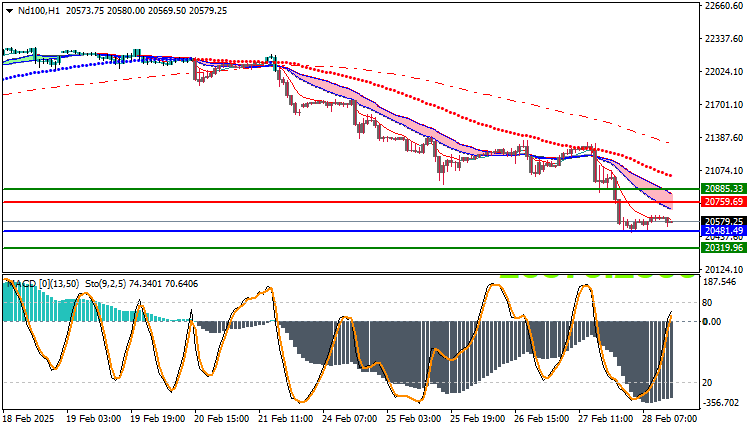
Task: Click the indicator scale value 20
Action: click(707, 383)
